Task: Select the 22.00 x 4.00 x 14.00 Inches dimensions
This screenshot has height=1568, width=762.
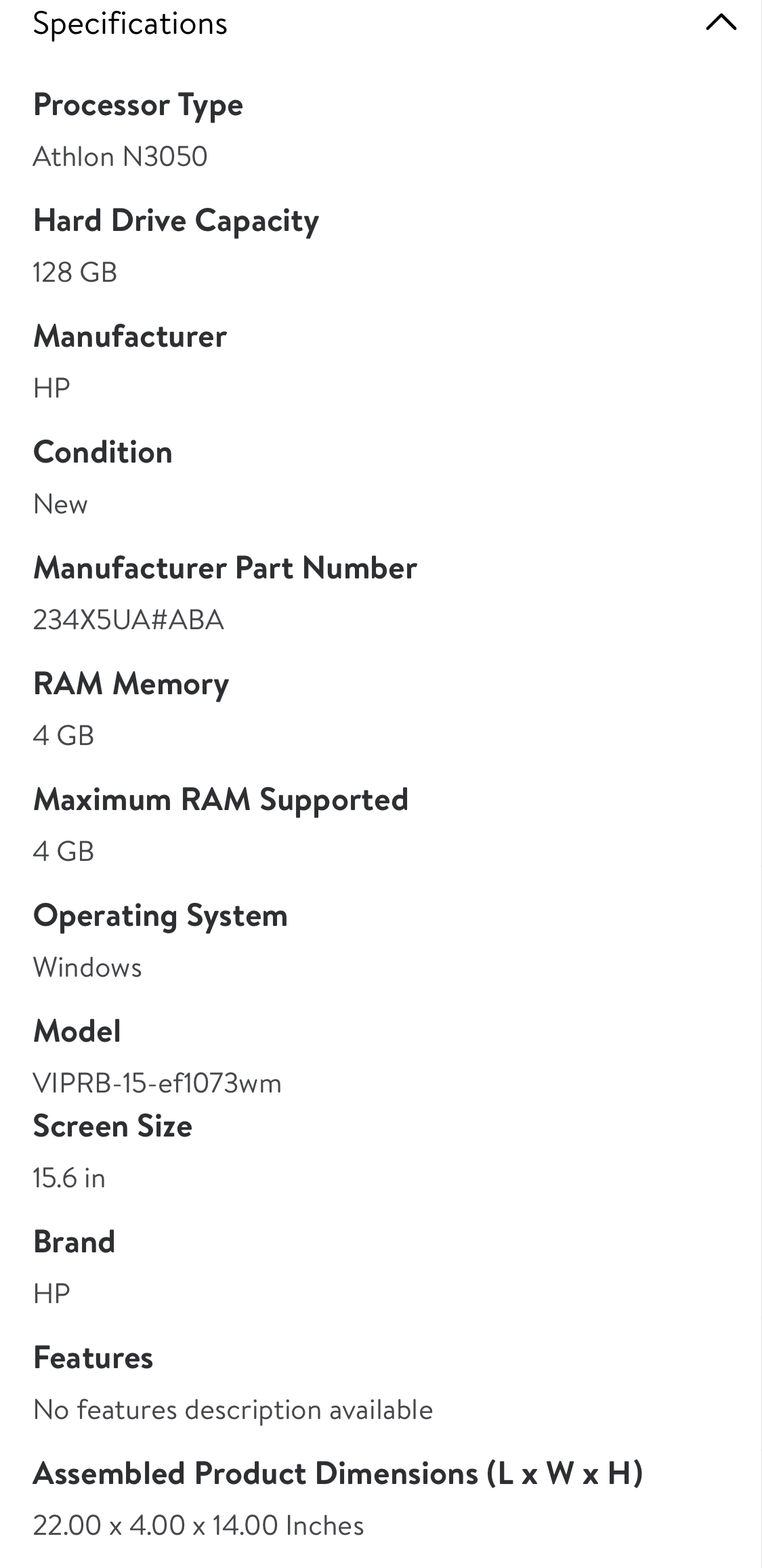Action: click(x=198, y=1526)
